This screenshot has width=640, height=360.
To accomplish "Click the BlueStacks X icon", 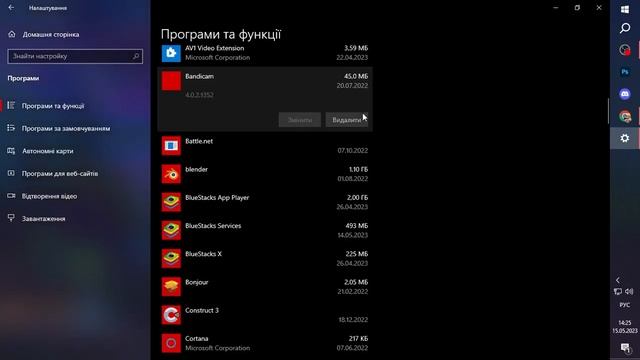I will pos(171,258).
